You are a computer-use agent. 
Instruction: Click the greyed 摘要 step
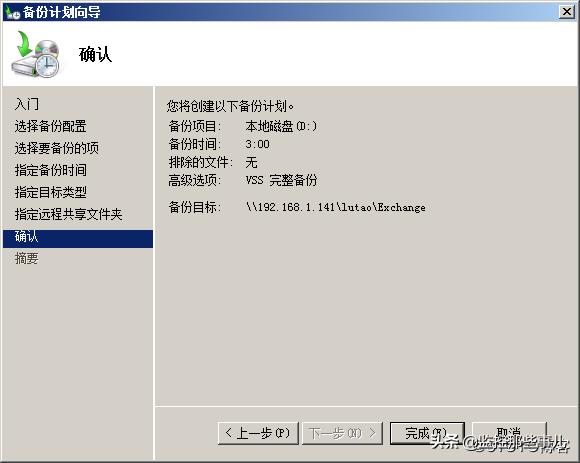click(27, 258)
